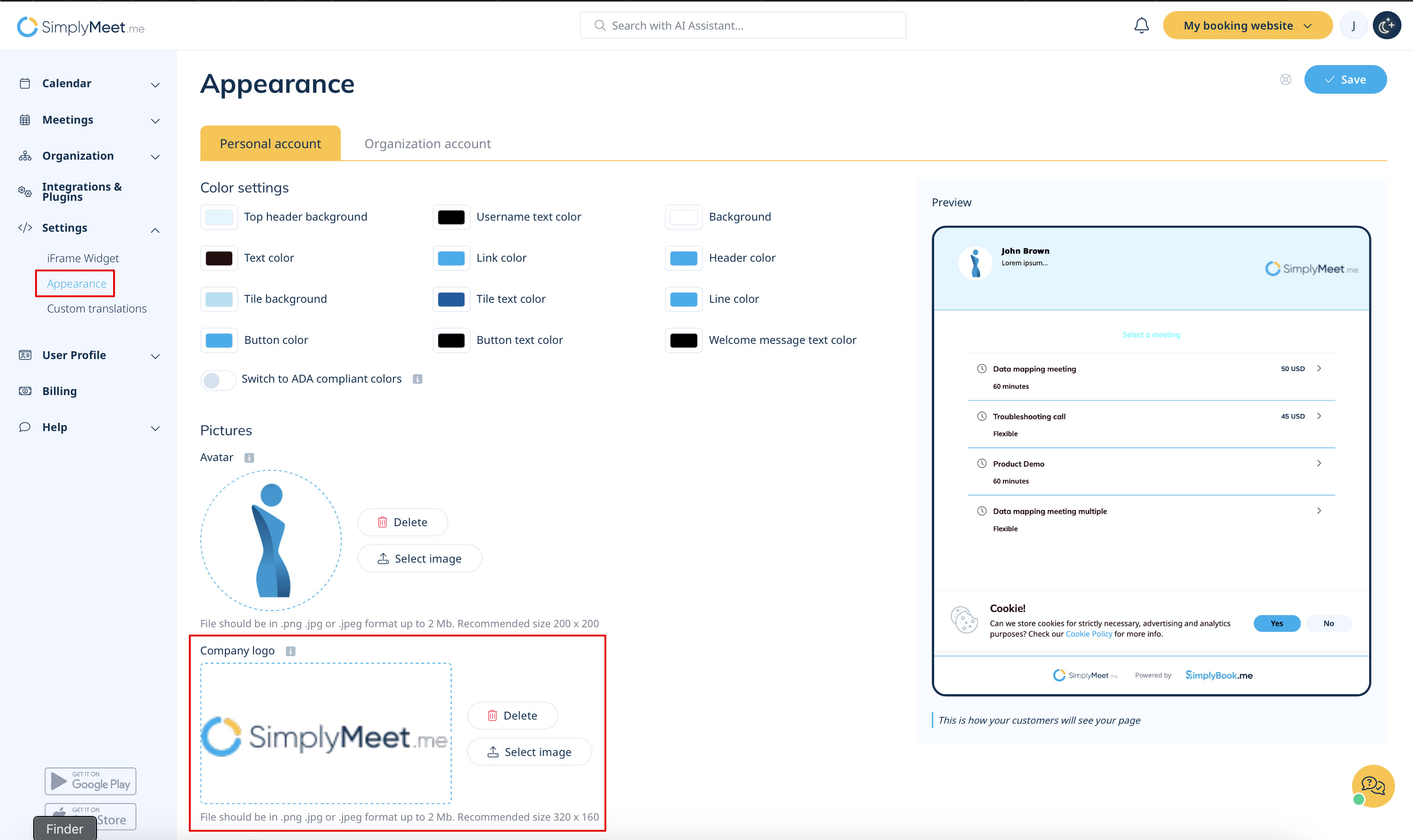
Task: Click the info icon beside Avatar
Action: coord(249,457)
